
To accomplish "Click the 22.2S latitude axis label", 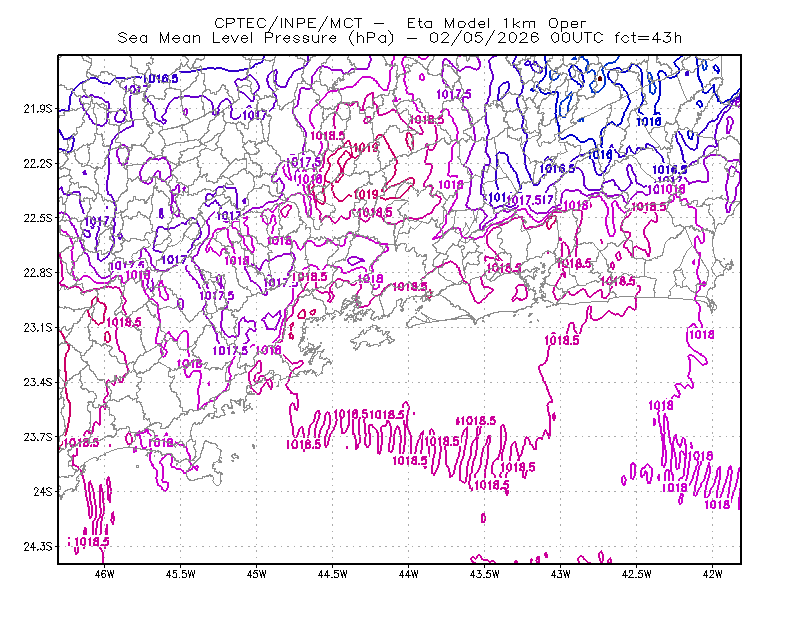I will coord(38,163).
